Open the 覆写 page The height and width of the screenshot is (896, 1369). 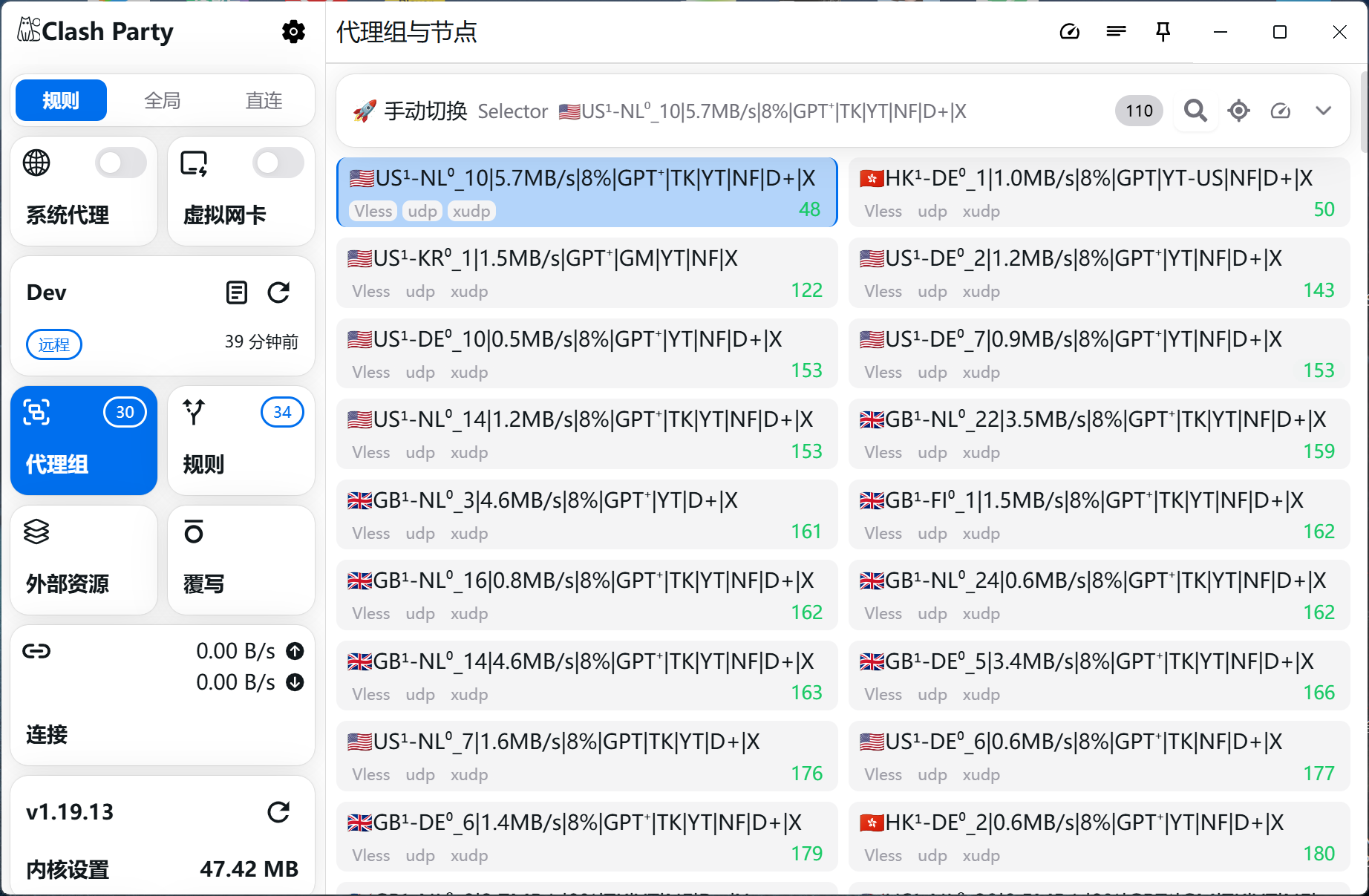[x=241, y=560]
